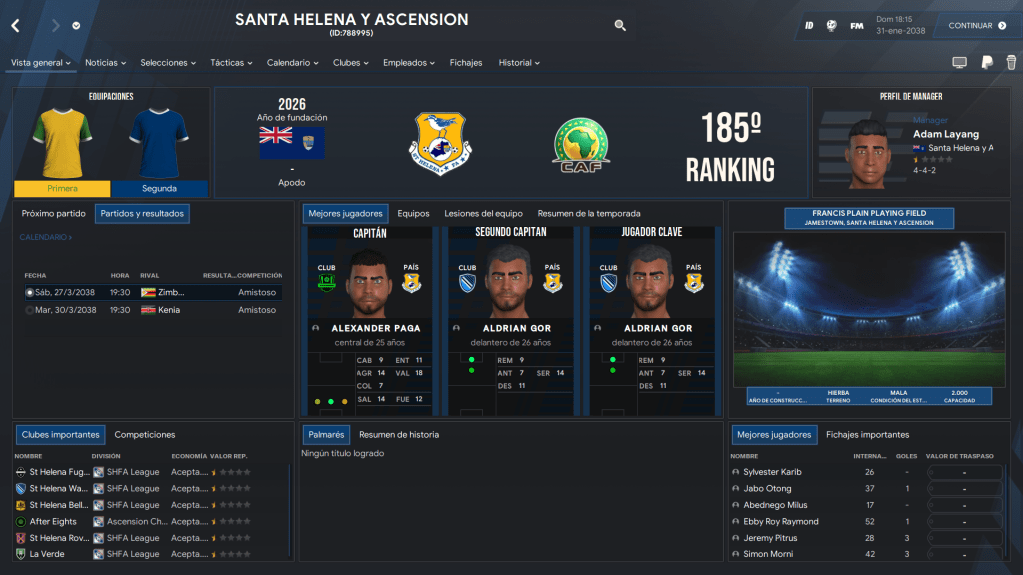Expand the Selecciones dropdown menu
Screen dimensions: 1023x575
tap(168, 63)
